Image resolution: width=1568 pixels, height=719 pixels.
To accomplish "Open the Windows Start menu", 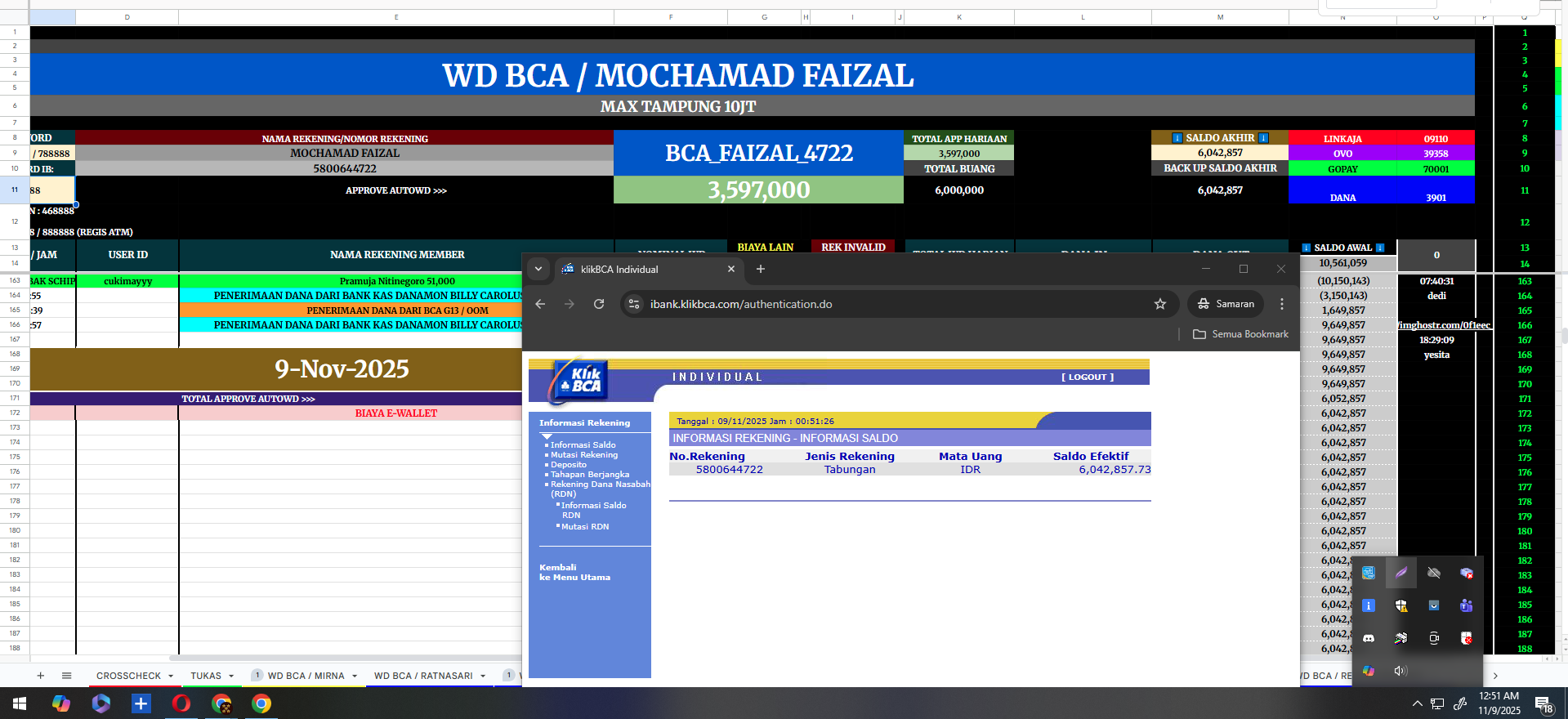I will click(x=20, y=703).
